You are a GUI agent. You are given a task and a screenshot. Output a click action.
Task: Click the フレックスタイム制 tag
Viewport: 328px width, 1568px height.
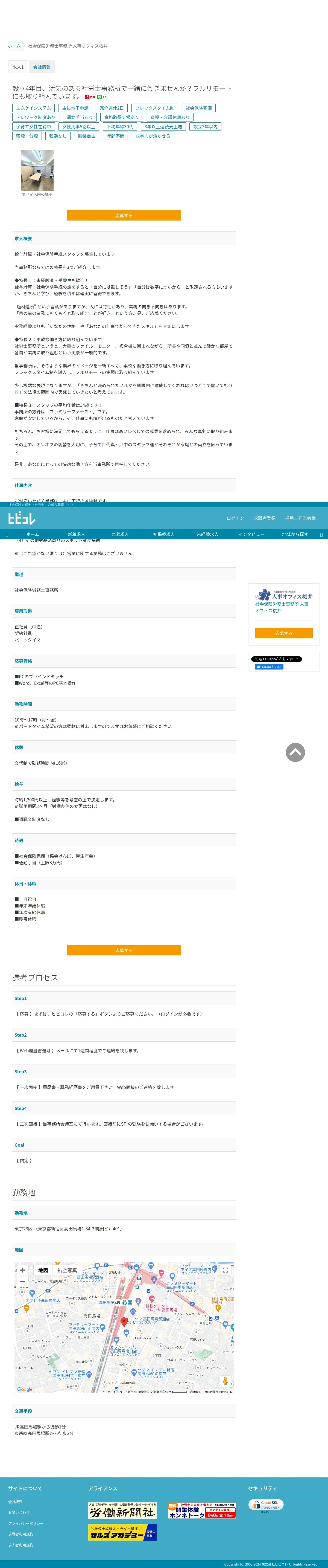click(154, 108)
